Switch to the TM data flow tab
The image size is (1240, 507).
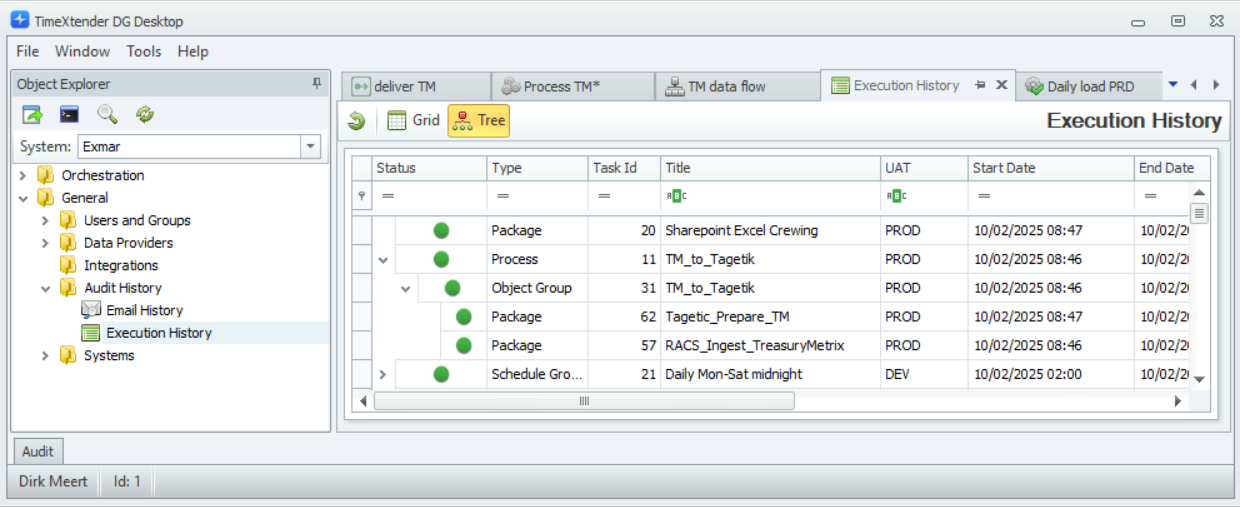(x=738, y=86)
